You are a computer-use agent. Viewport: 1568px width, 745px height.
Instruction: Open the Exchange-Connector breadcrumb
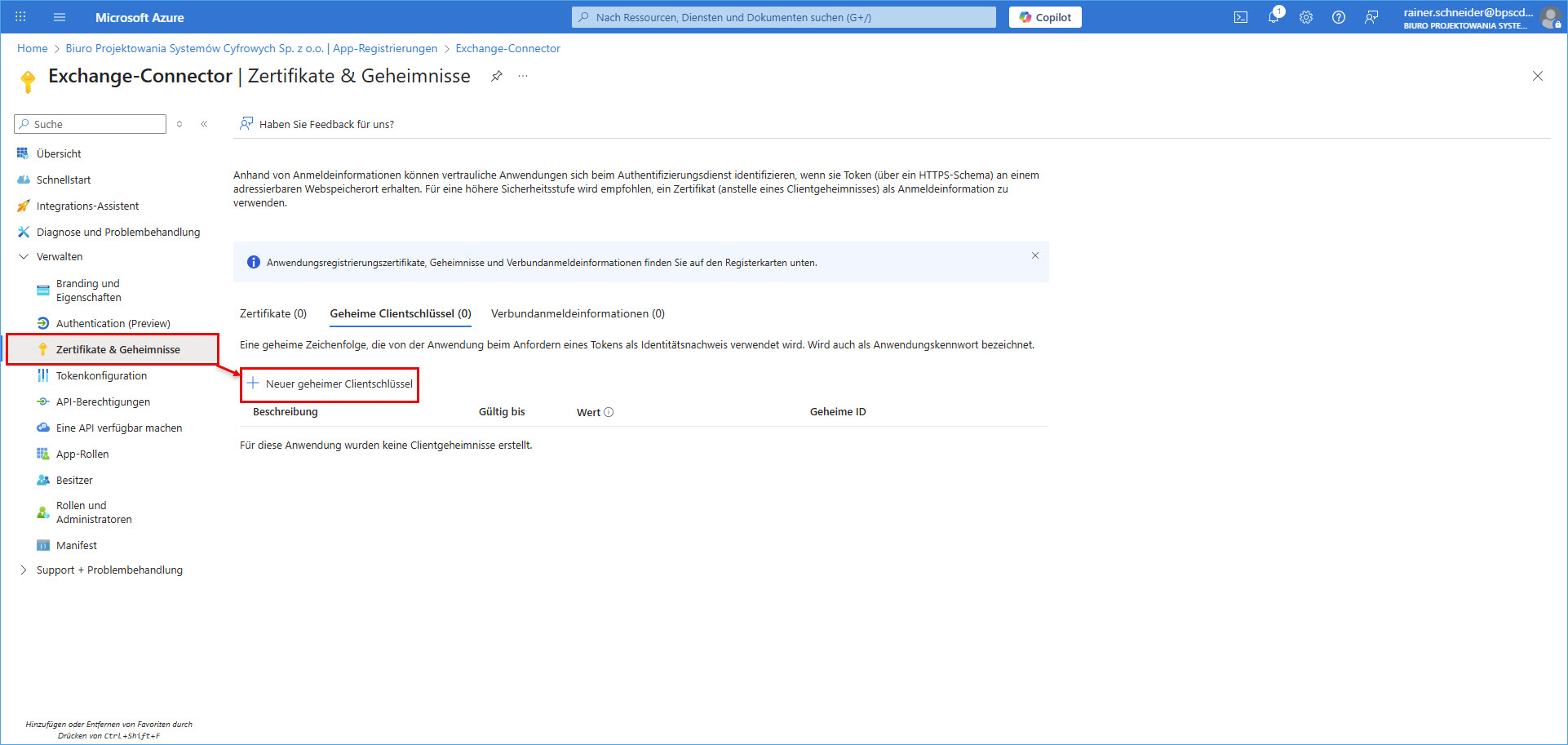[507, 48]
